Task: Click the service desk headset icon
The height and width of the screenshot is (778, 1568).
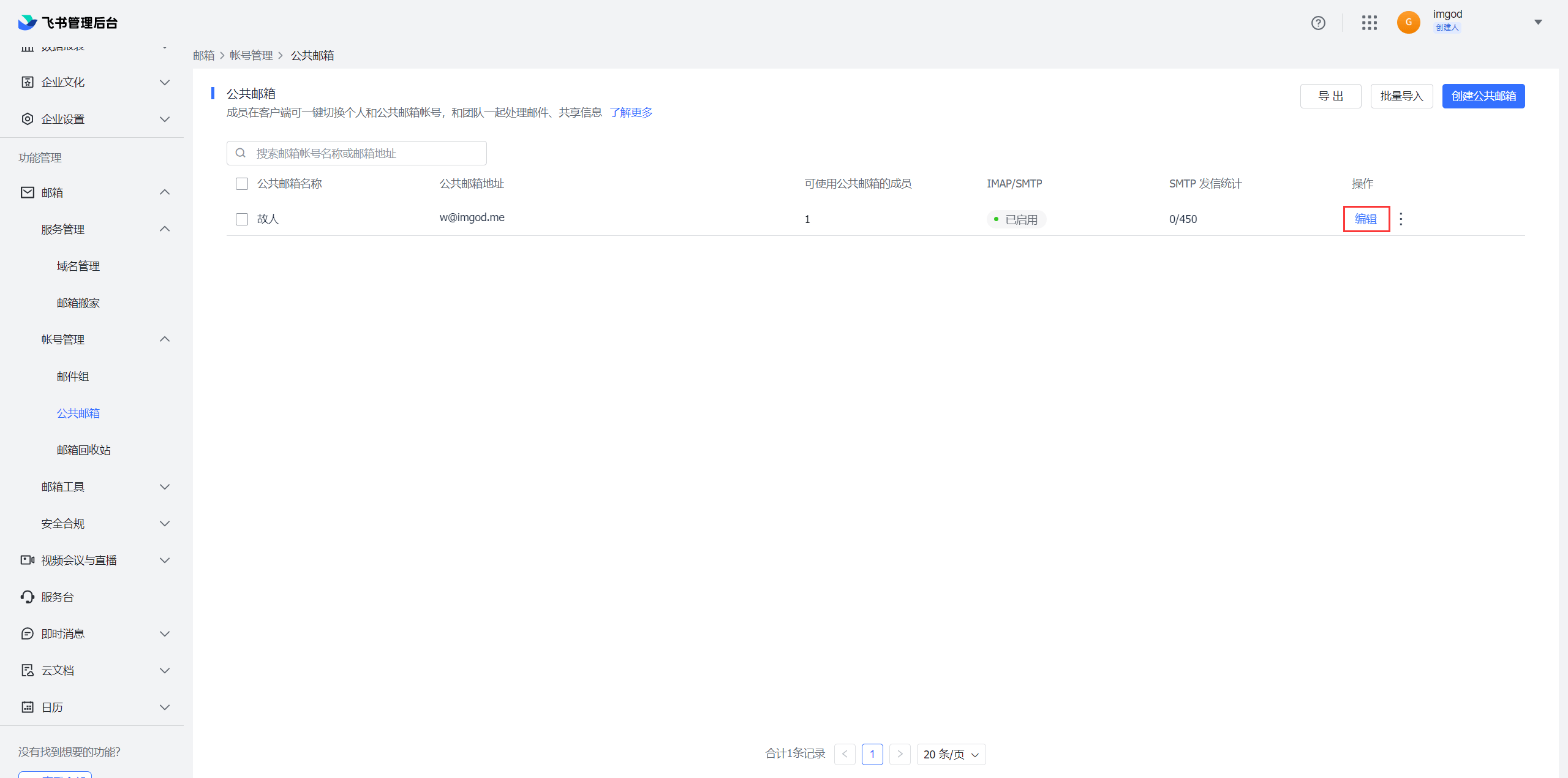Action: pyautogui.click(x=28, y=597)
